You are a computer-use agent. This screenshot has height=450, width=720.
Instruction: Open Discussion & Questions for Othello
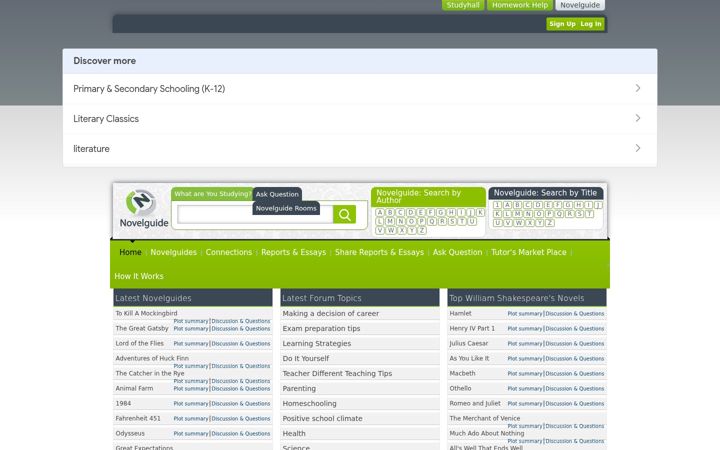point(574,388)
